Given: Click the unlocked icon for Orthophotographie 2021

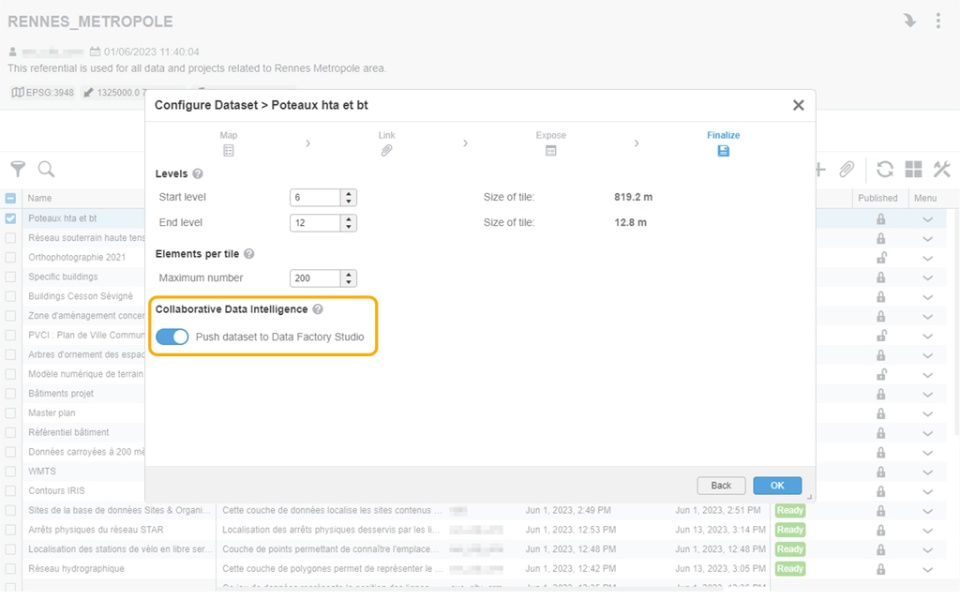Looking at the screenshot, I should pos(881,258).
